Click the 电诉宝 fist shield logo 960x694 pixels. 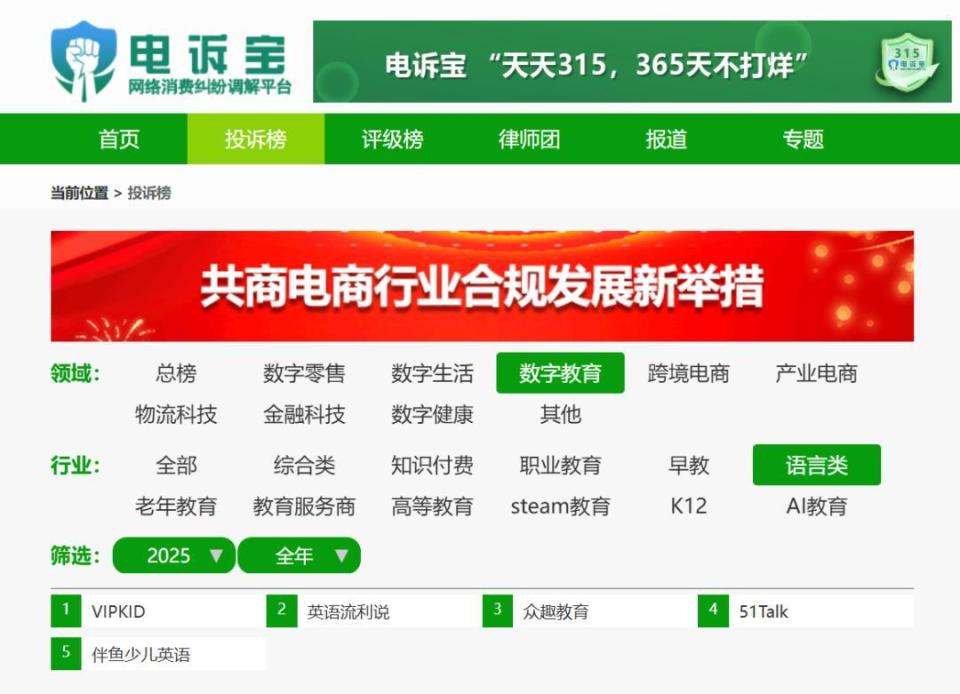(x=83, y=58)
